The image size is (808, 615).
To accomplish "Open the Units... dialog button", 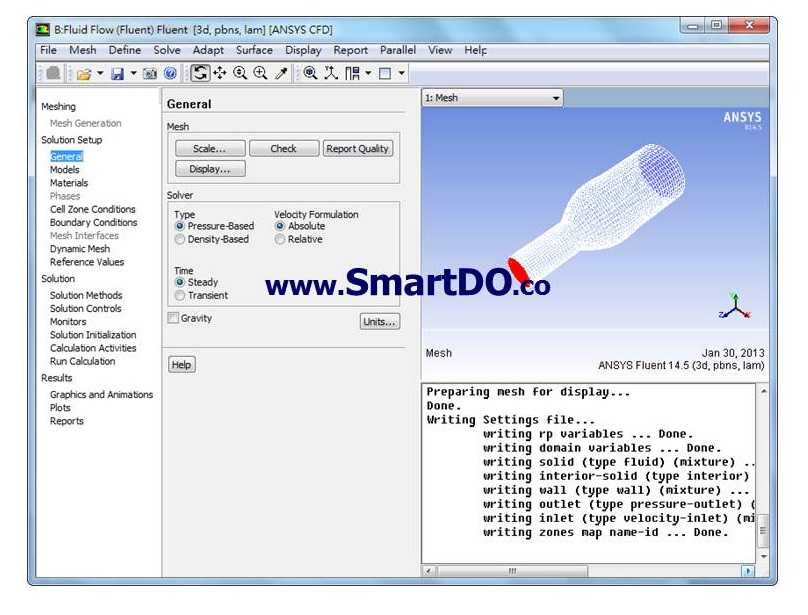I will [x=380, y=322].
